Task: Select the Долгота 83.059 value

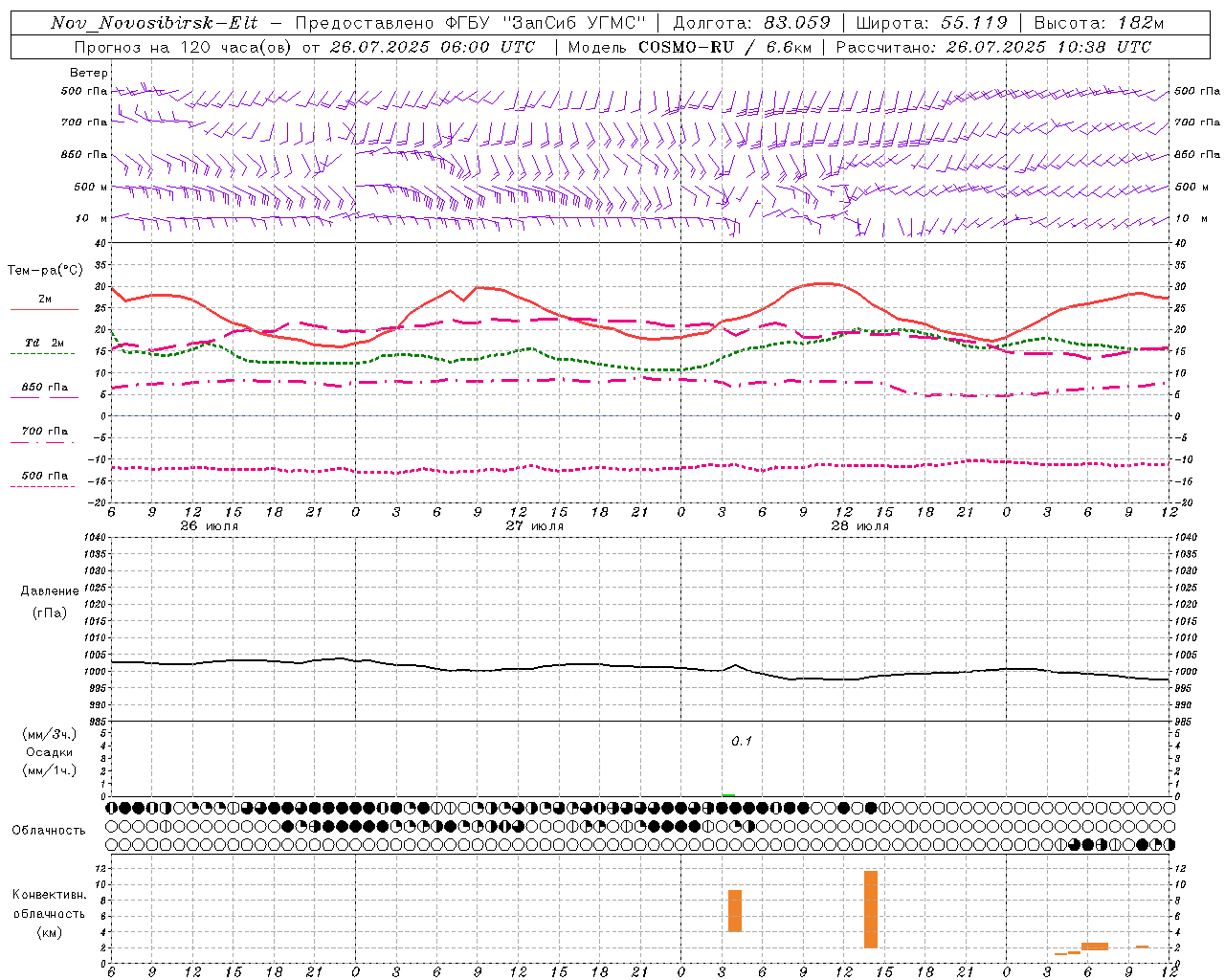Action: click(796, 23)
